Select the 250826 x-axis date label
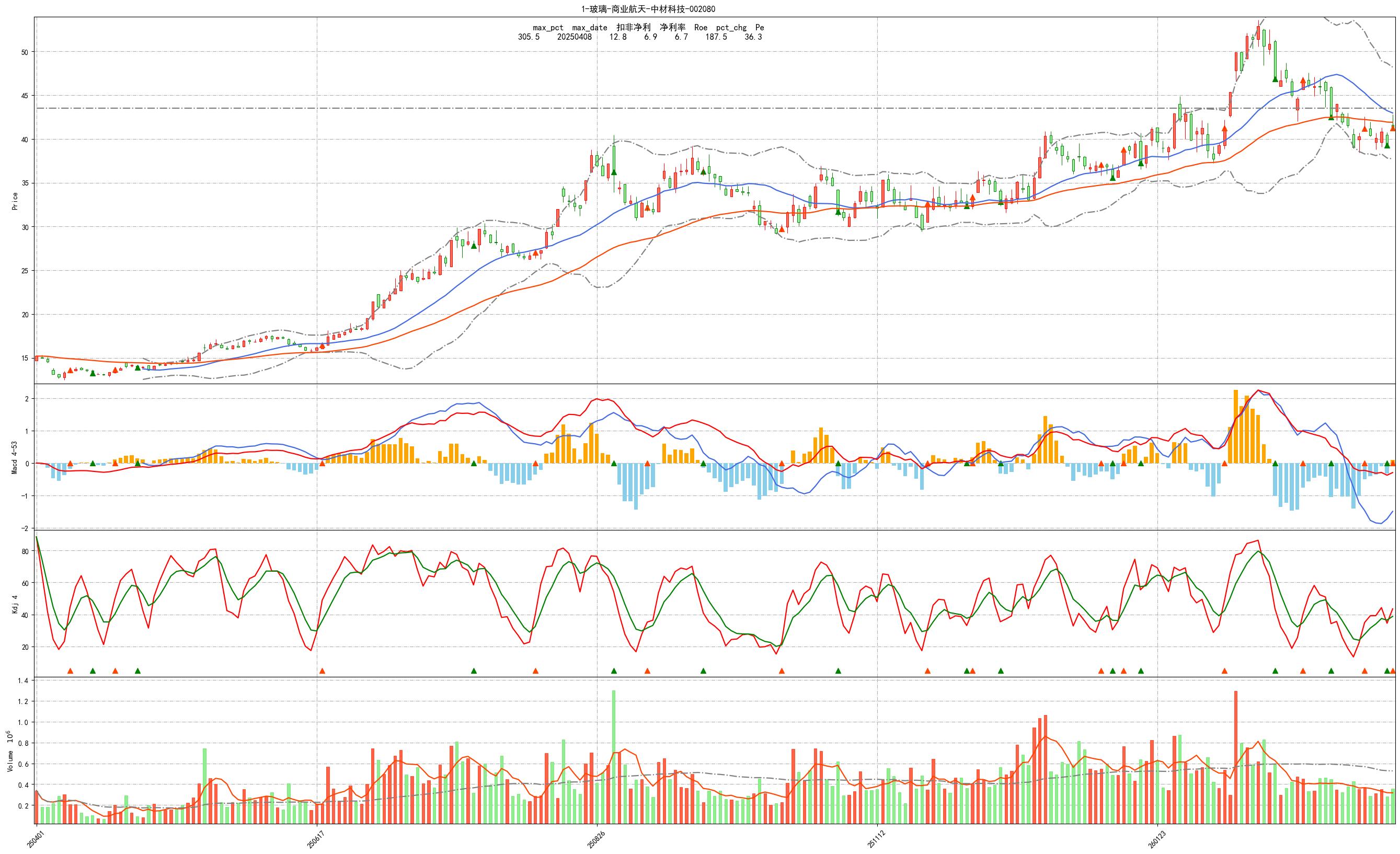 [595, 839]
